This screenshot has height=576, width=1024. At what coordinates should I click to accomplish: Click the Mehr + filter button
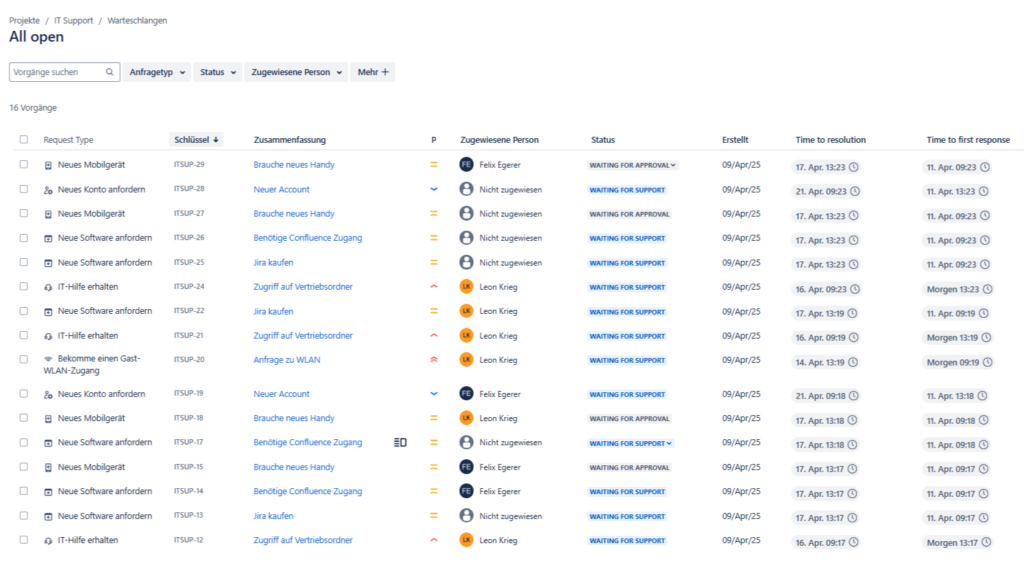click(x=373, y=71)
